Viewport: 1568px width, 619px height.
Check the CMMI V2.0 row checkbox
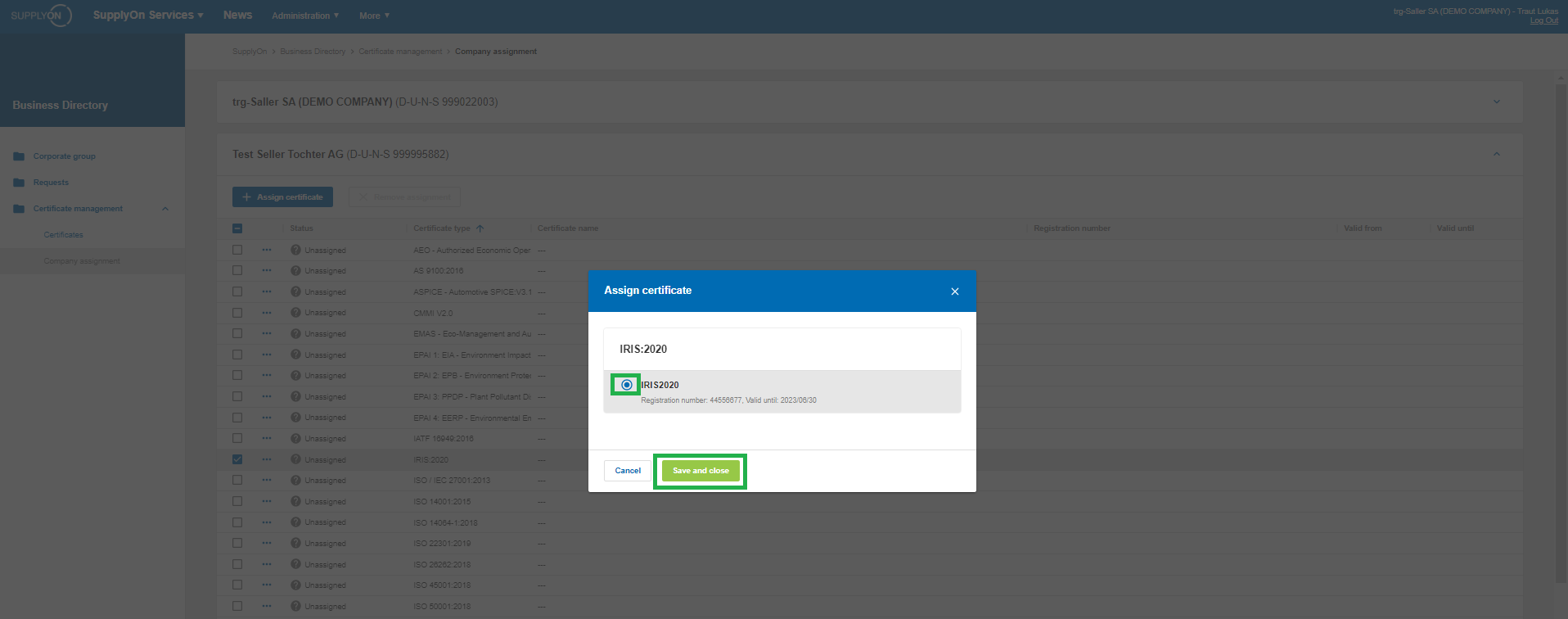pos(237,313)
